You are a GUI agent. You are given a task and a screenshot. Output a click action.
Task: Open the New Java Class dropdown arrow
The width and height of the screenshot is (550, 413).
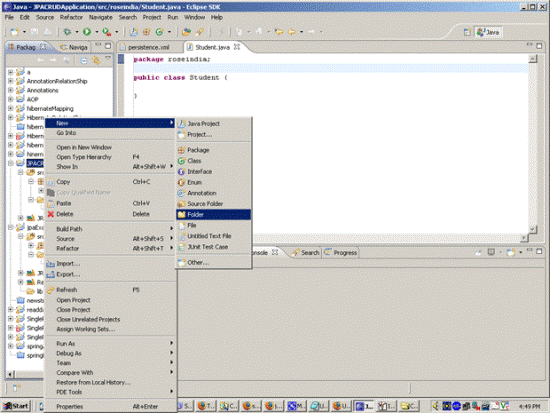pos(169,32)
